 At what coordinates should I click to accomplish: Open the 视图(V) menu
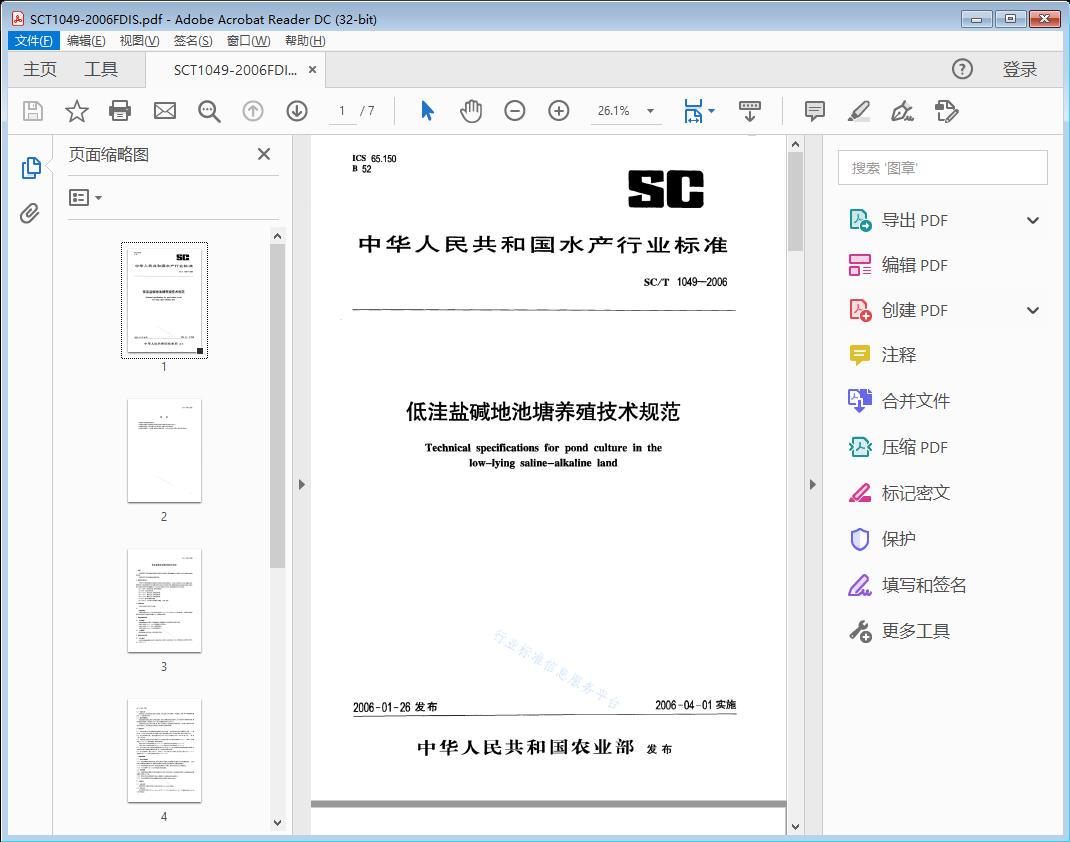139,41
